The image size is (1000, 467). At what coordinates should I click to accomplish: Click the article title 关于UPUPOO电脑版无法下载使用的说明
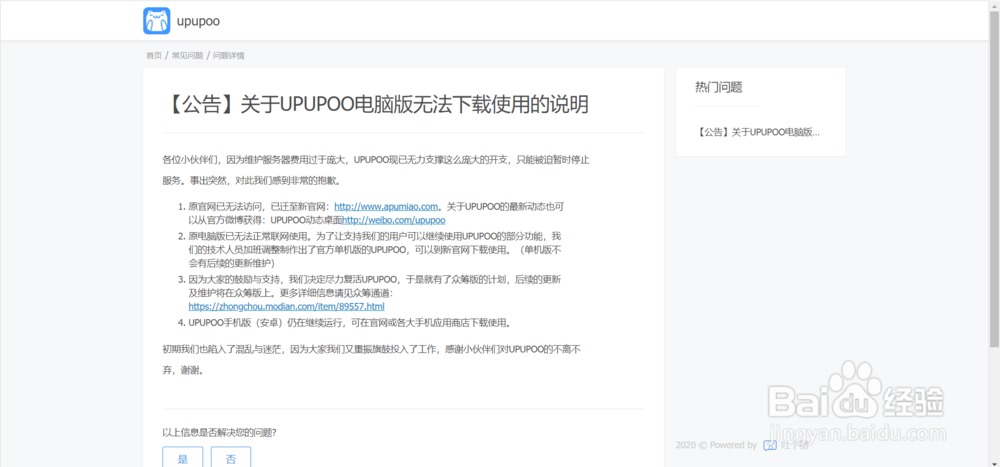pyautogui.click(x=376, y=105)
